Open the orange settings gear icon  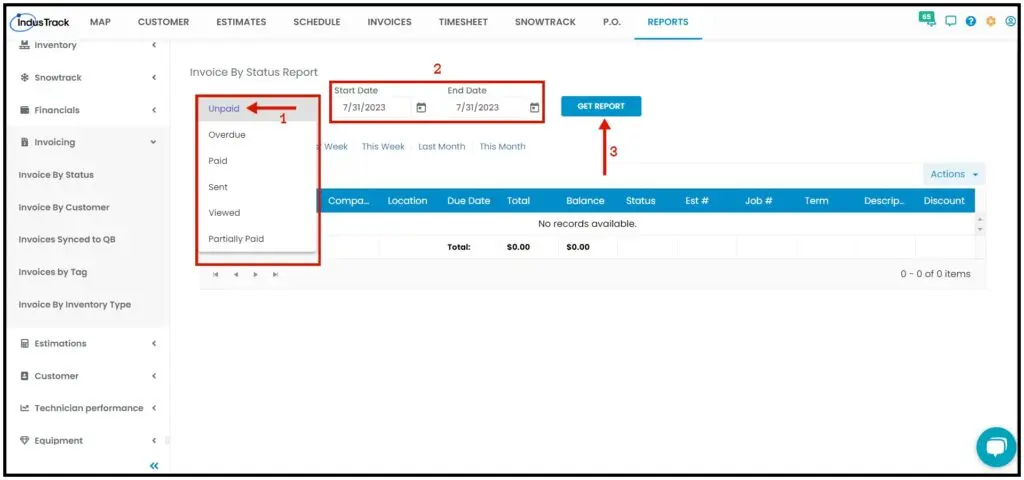coord(991,22)
